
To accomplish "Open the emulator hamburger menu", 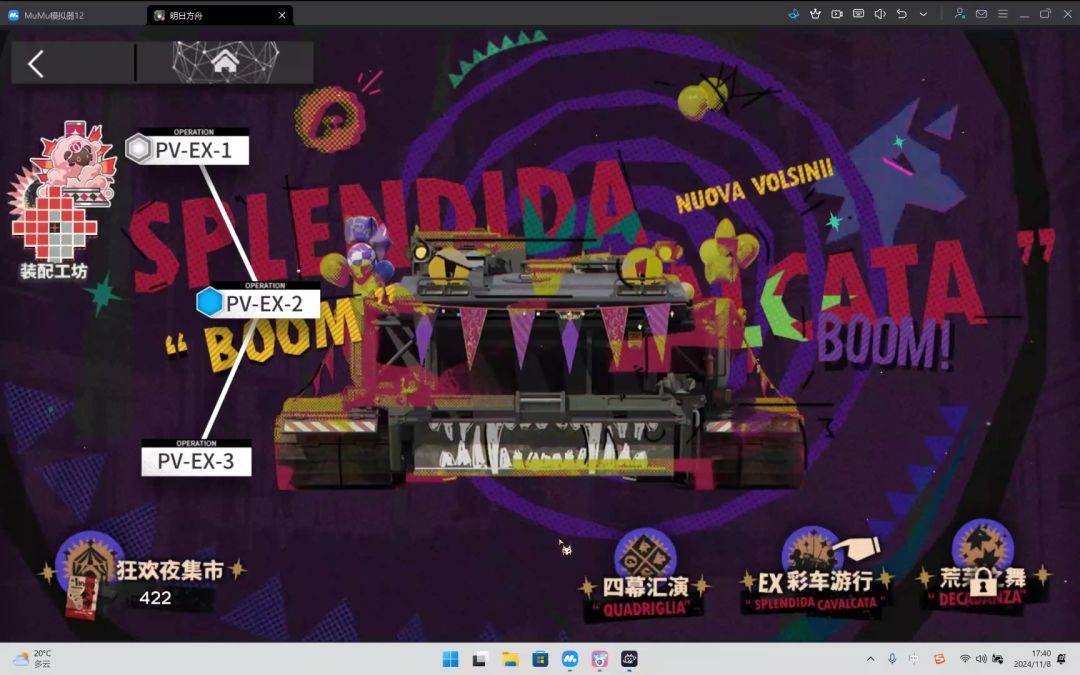I will point(1003,14).
